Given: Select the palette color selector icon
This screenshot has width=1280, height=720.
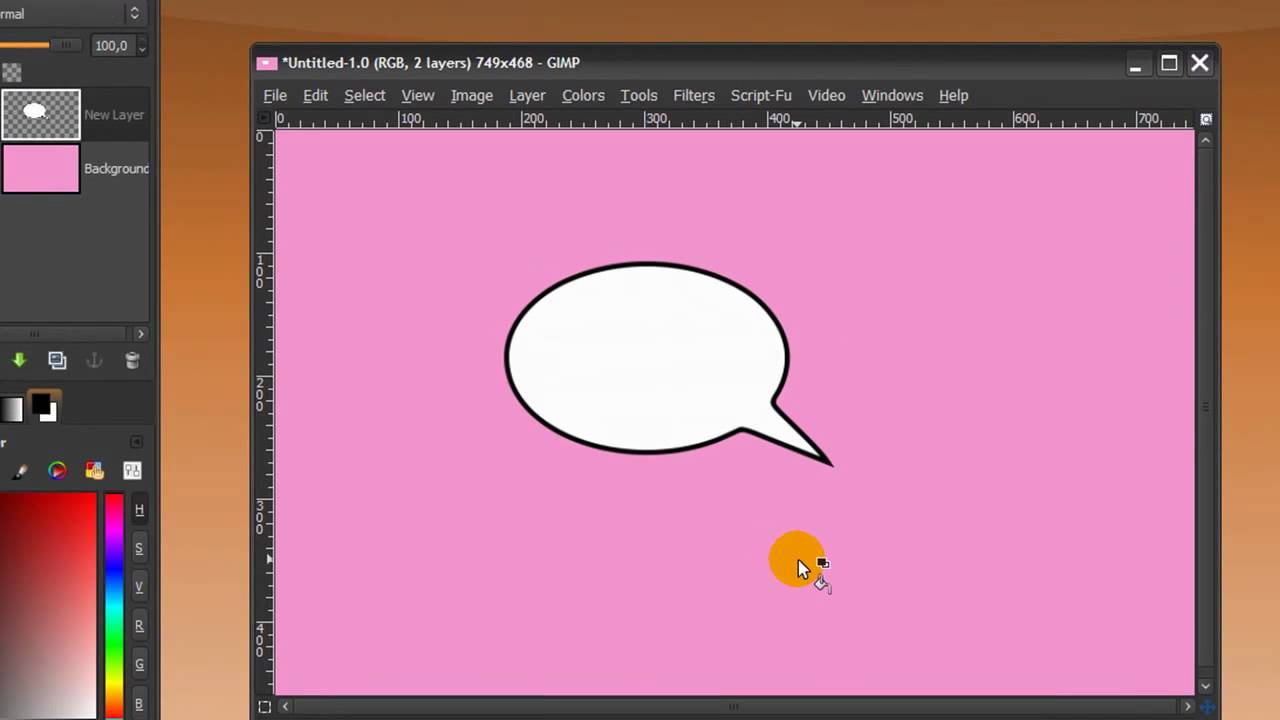Looking at the screenshot, I should [94, 471].
